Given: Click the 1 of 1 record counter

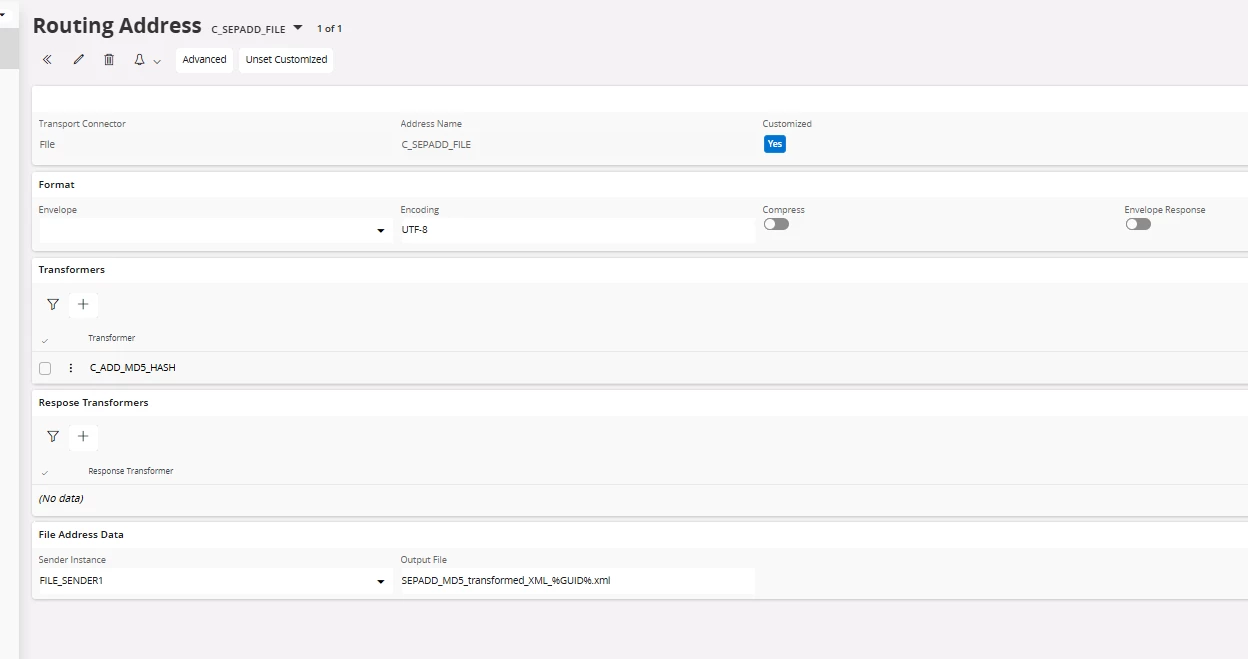Looking at the screenshot, I should [x=330, y=29].
